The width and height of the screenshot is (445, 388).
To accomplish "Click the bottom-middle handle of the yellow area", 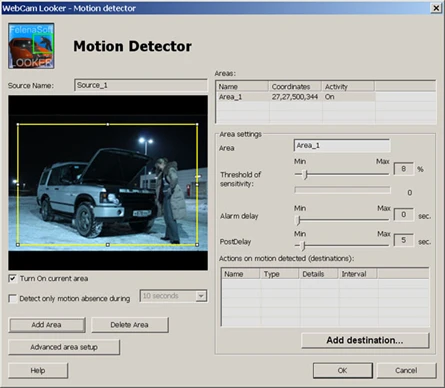I will tap(108, 245).
